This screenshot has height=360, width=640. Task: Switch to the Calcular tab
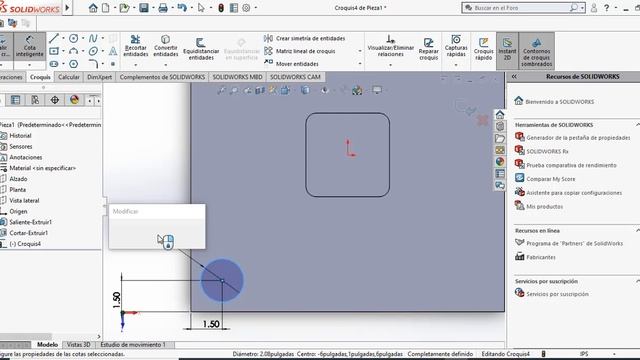tap(69, 77)
